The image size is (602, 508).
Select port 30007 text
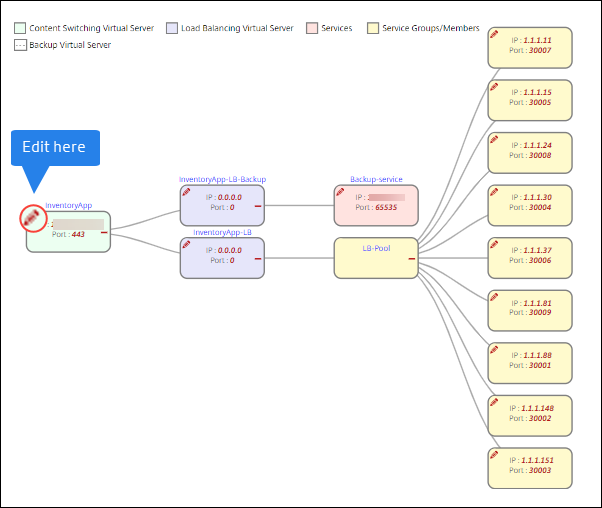[540, 50]
